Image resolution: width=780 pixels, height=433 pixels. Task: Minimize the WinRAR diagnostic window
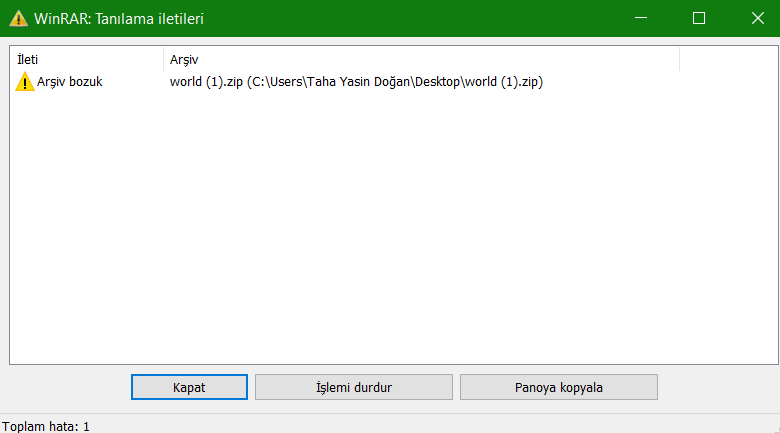coord(641,18)
